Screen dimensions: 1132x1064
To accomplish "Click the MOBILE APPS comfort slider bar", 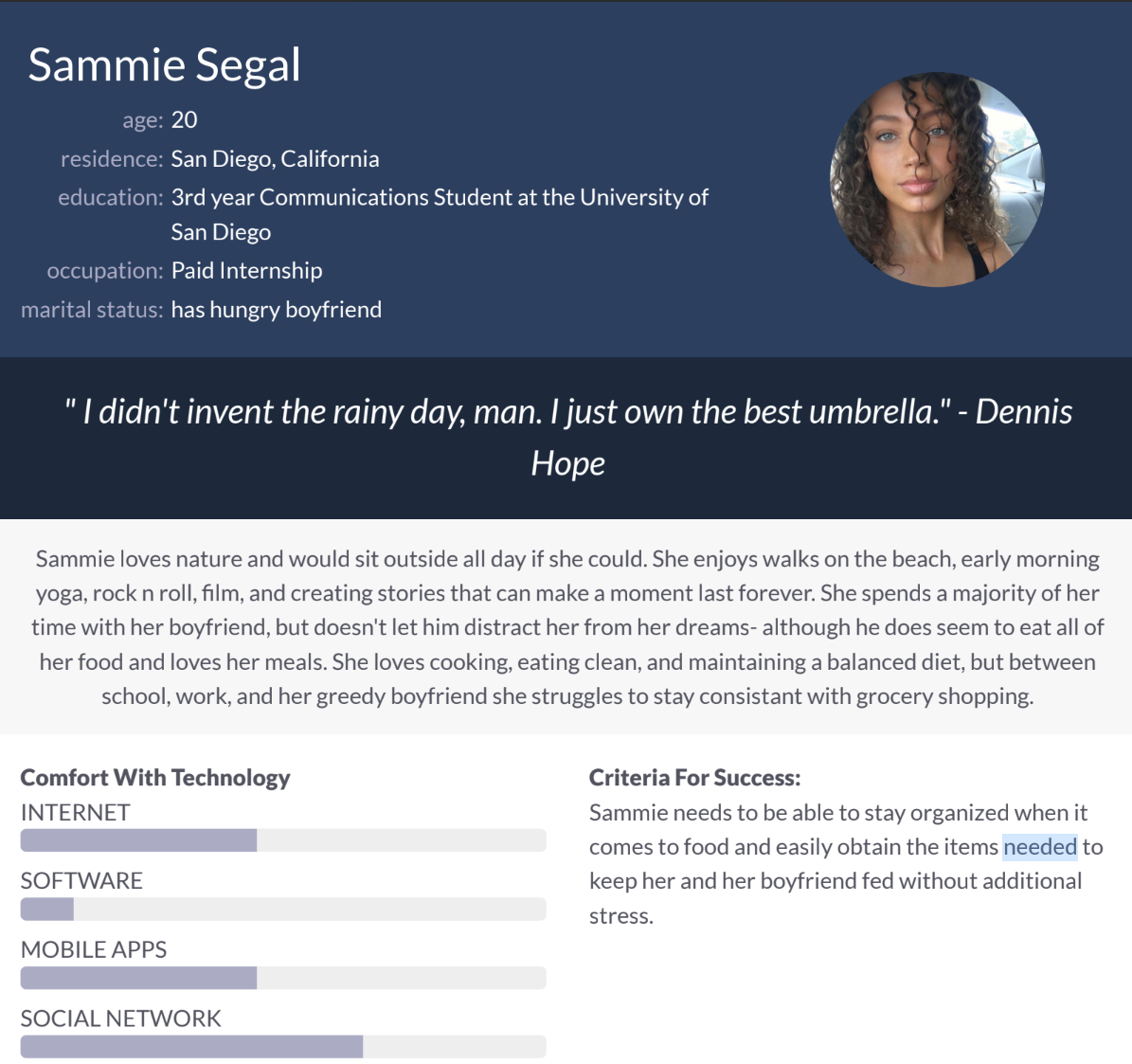I will coord(283,978).
